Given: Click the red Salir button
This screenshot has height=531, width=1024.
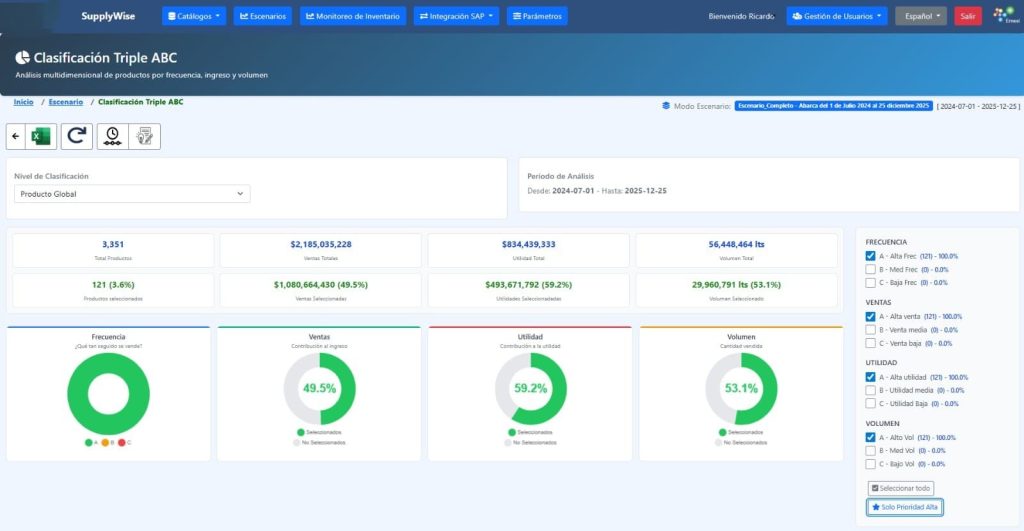Looking at the screenshot, I should tap(967, 16).
